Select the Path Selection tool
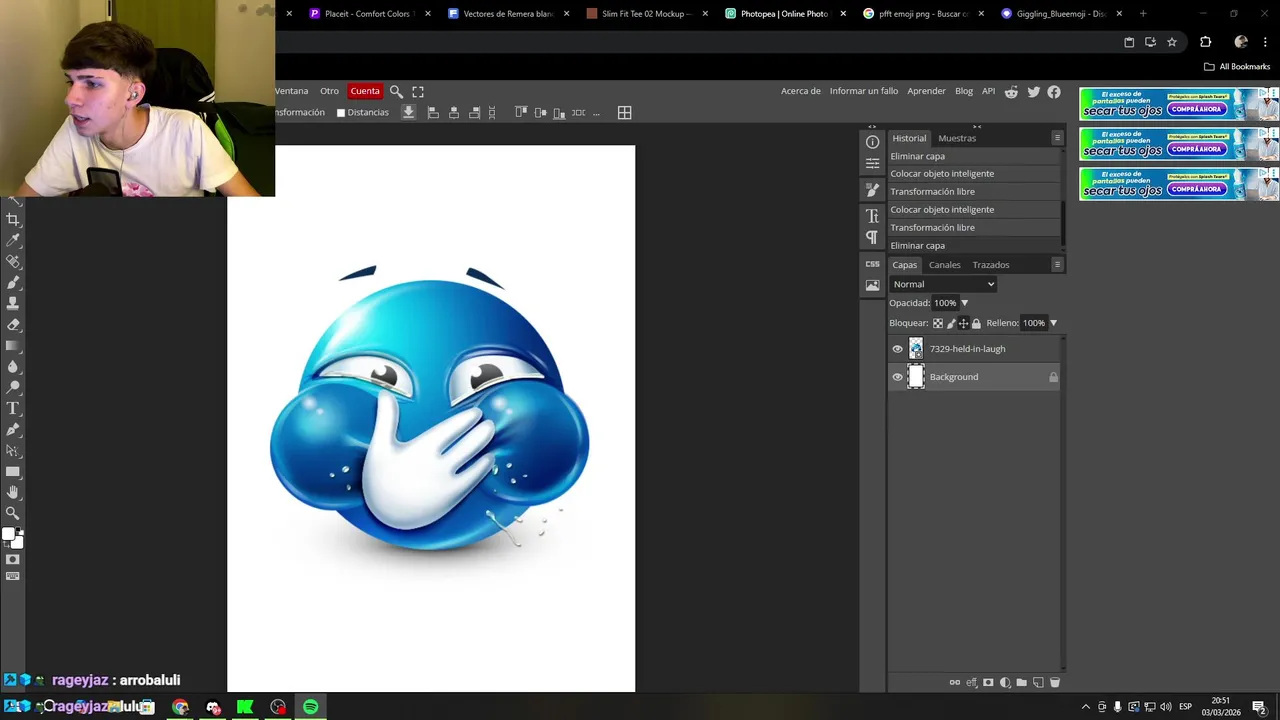Screen dimensions: 1280x720 (x=13, y=450)
